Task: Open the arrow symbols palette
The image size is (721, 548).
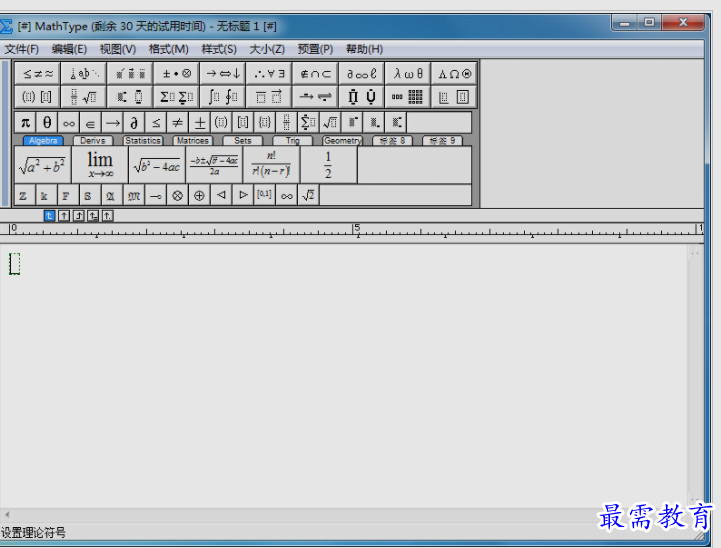Action: (223, 74)
